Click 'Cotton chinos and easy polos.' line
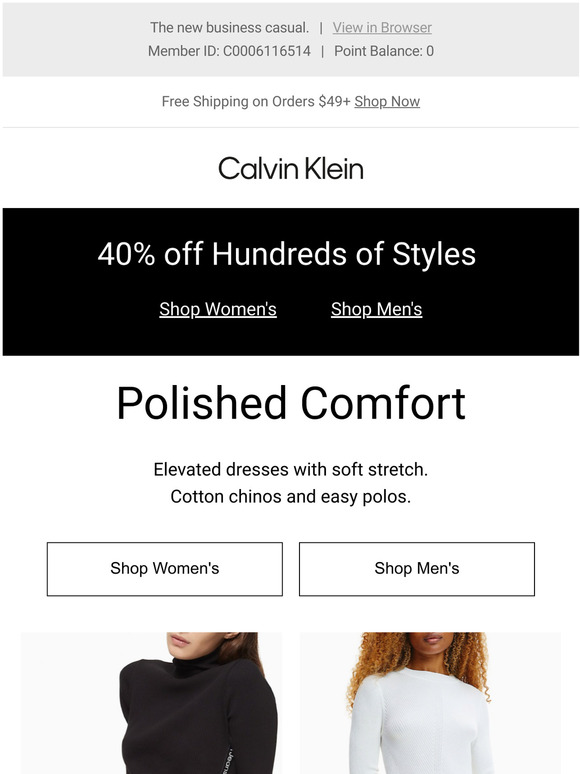Image resolution: width=580 pixels, height=774 pixels. (291, 497)
